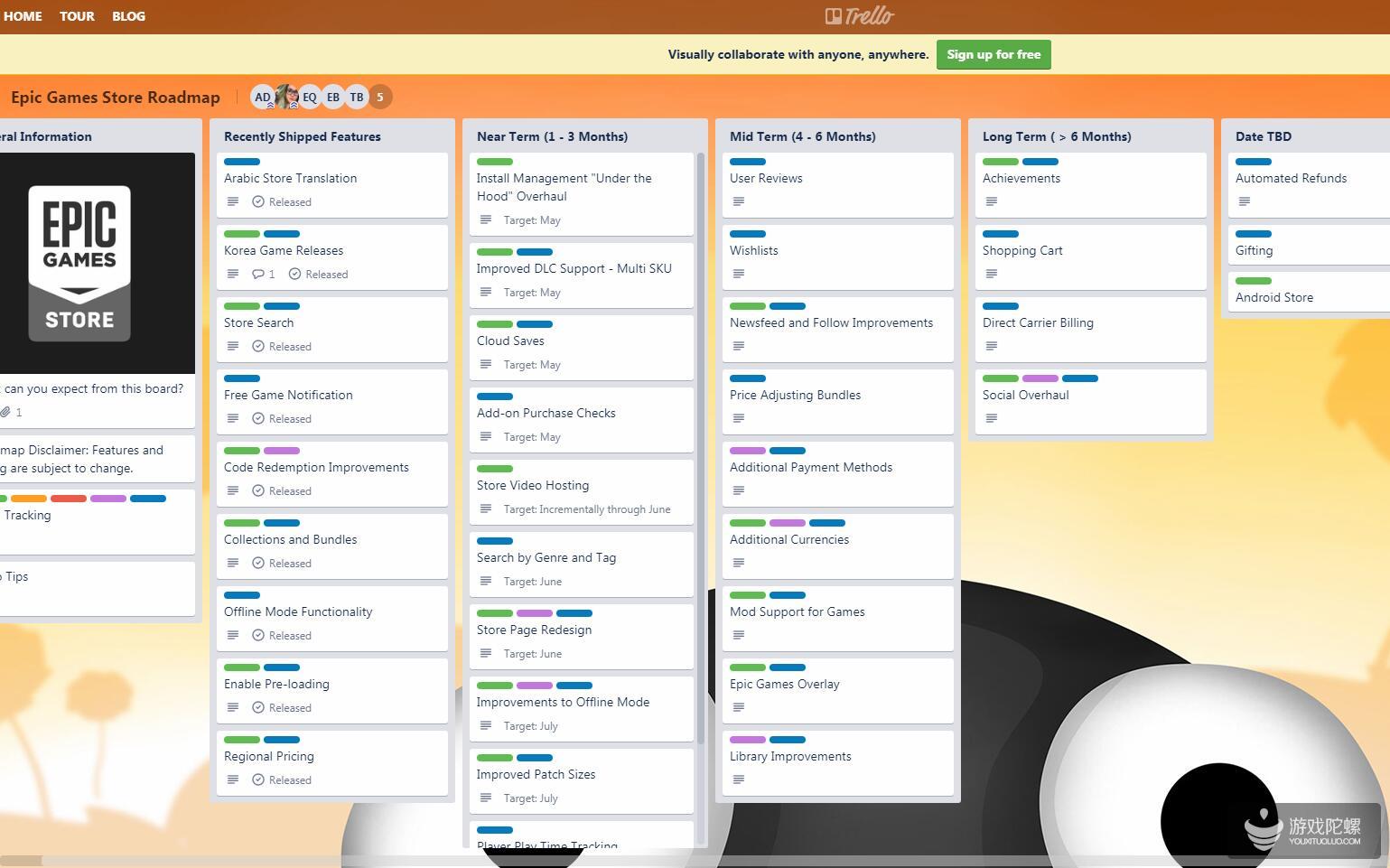Open the EQ member avatar
1390x868 pixels.
310,97
